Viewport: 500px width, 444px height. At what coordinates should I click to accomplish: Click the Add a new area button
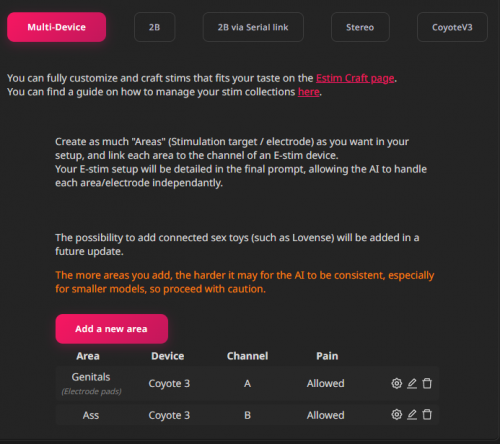point(112,329)
